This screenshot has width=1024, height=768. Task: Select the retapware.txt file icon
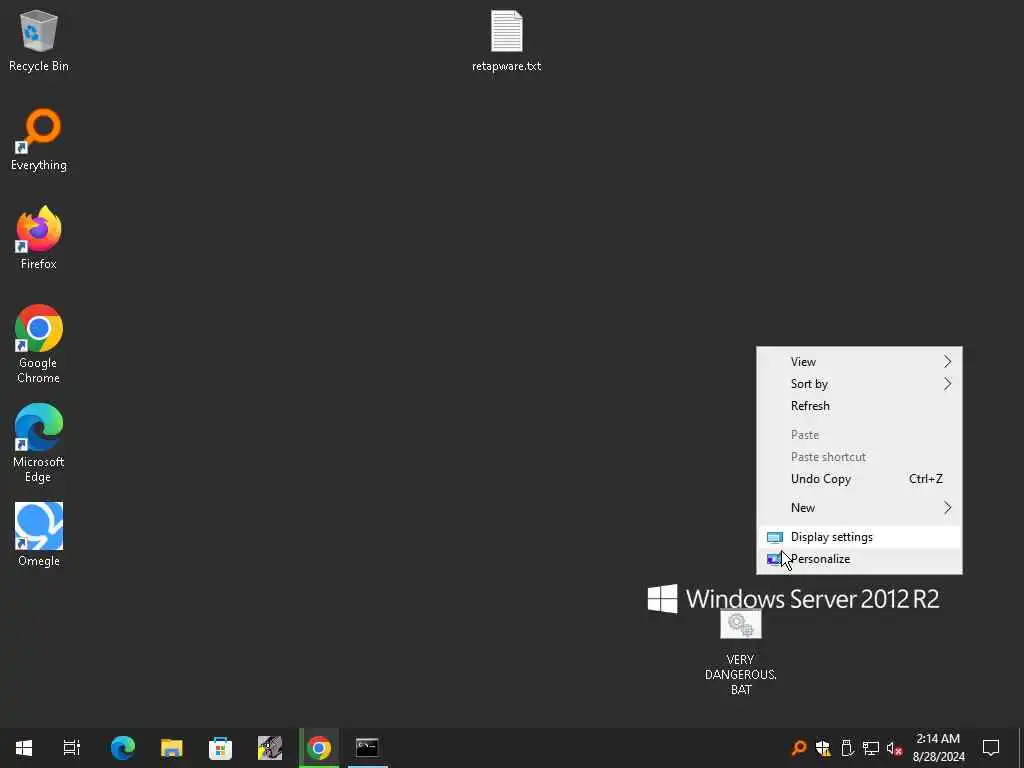click(507, 40)
